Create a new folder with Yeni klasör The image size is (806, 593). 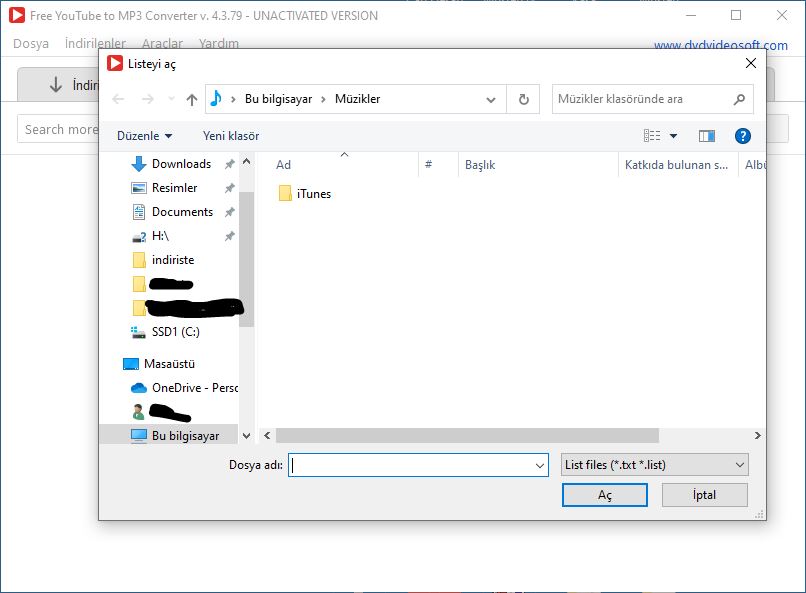[231, 136]
